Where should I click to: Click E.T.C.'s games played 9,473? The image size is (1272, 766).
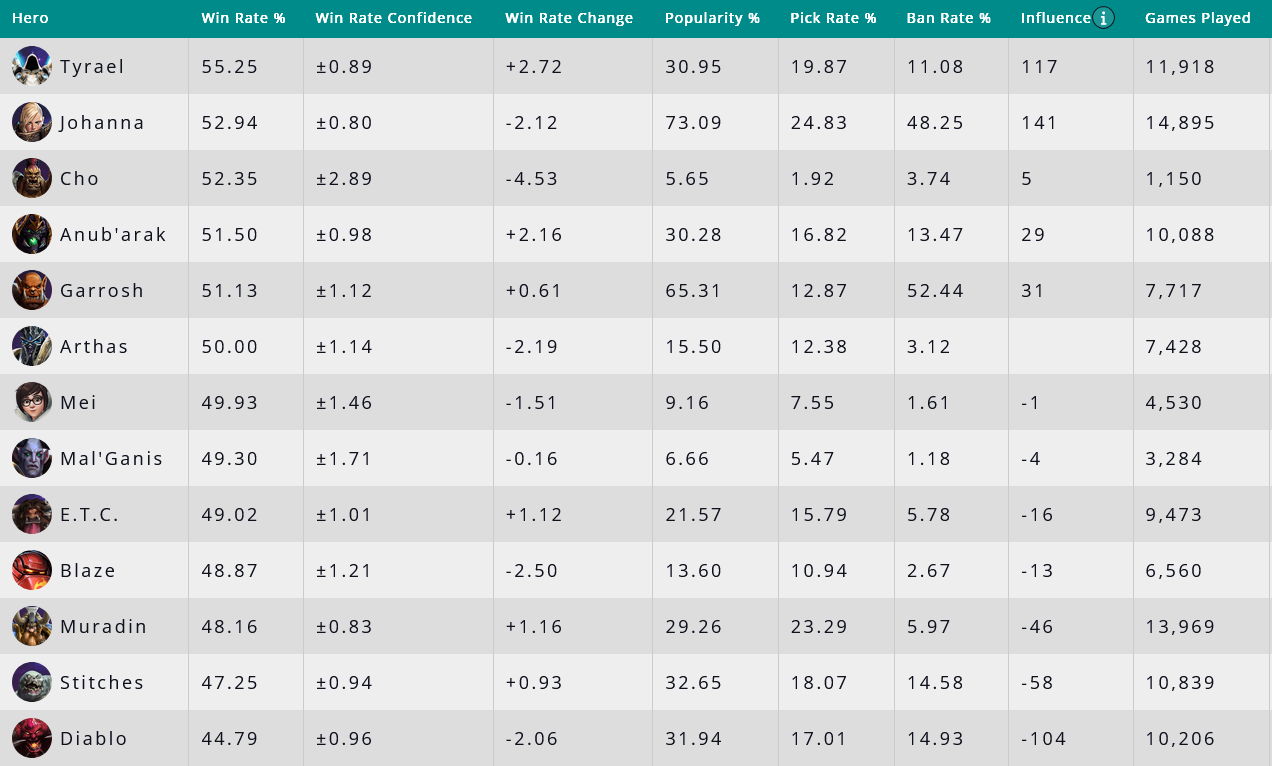point(1174,515)
